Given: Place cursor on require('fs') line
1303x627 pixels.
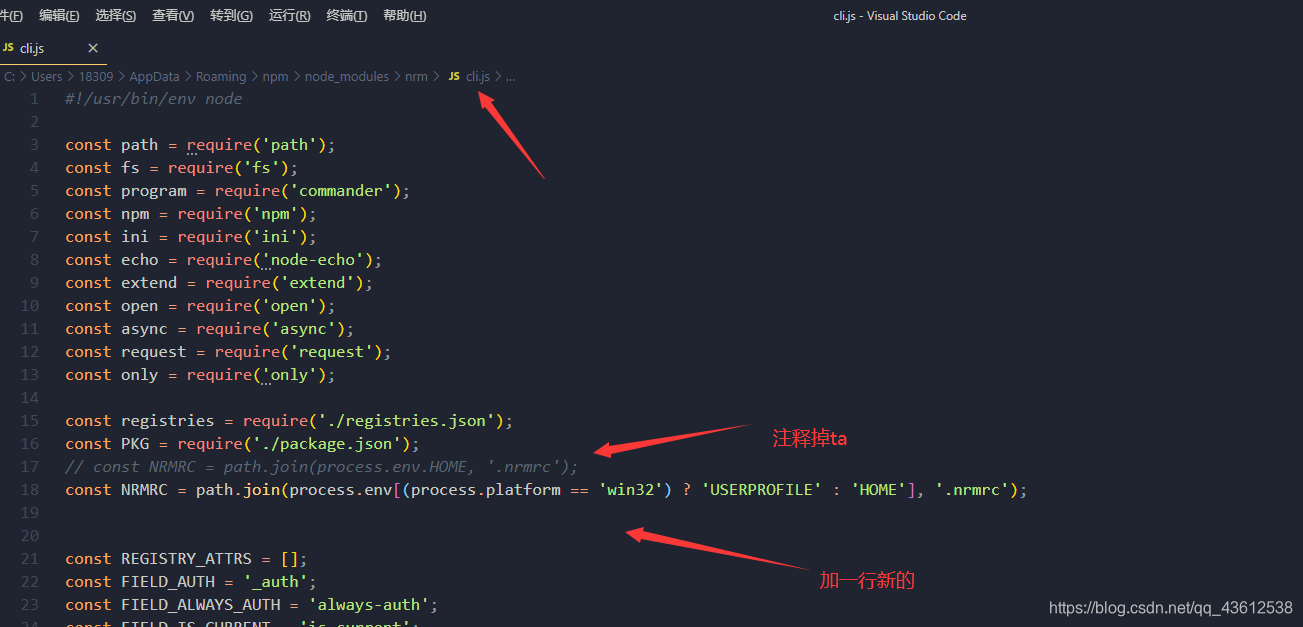Looking at the screenshot, I should pos(182,168).
